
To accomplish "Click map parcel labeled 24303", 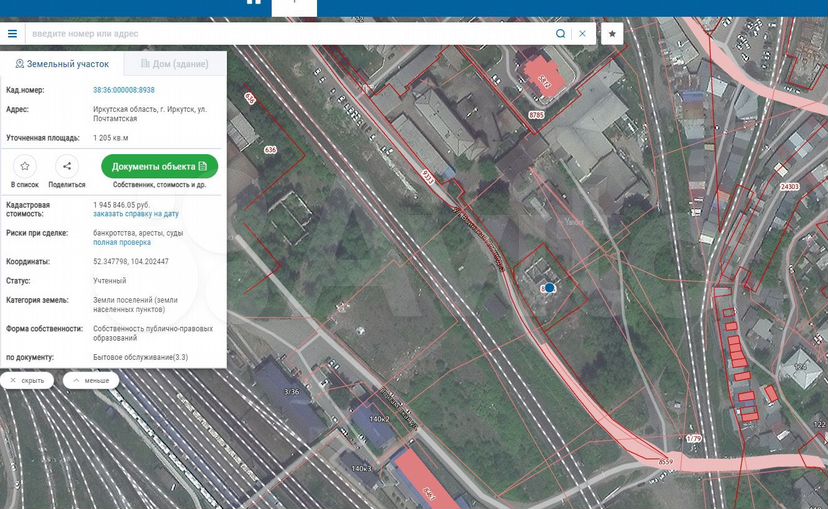I will point(790,186).
